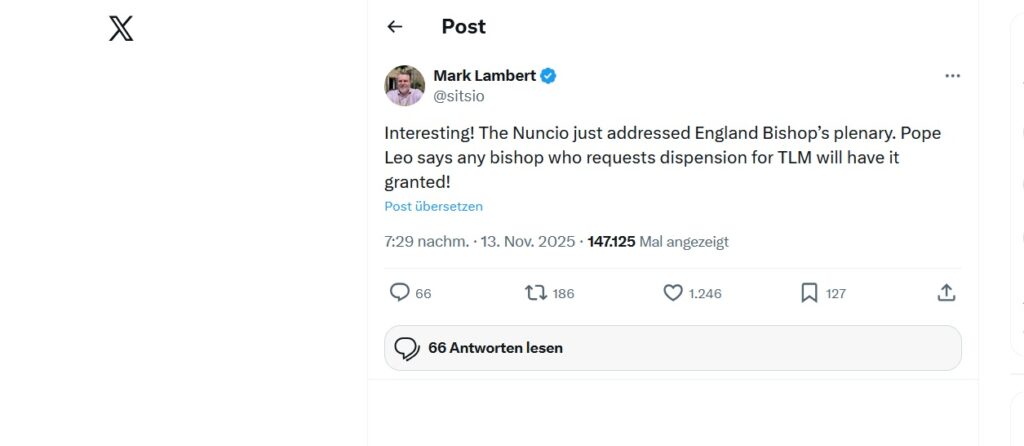Click the 1.246 likes count
1024x446 pixels.
pos(705,294)
